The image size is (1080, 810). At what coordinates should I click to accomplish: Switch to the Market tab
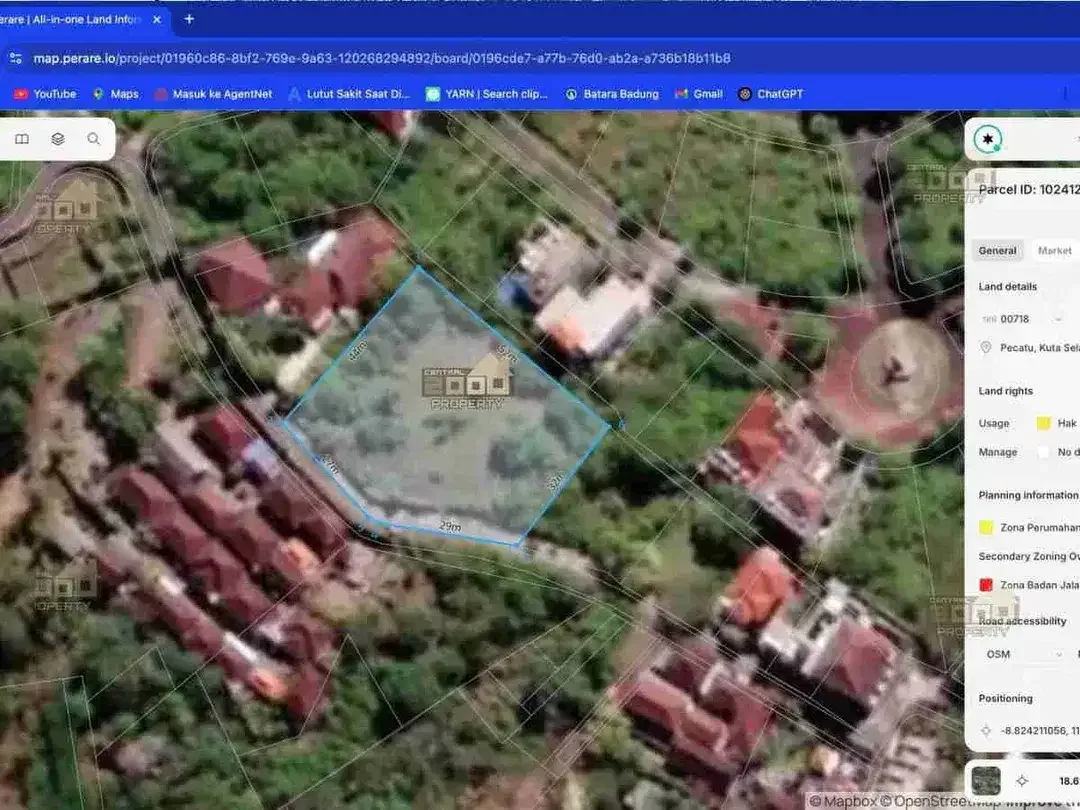1055,251
